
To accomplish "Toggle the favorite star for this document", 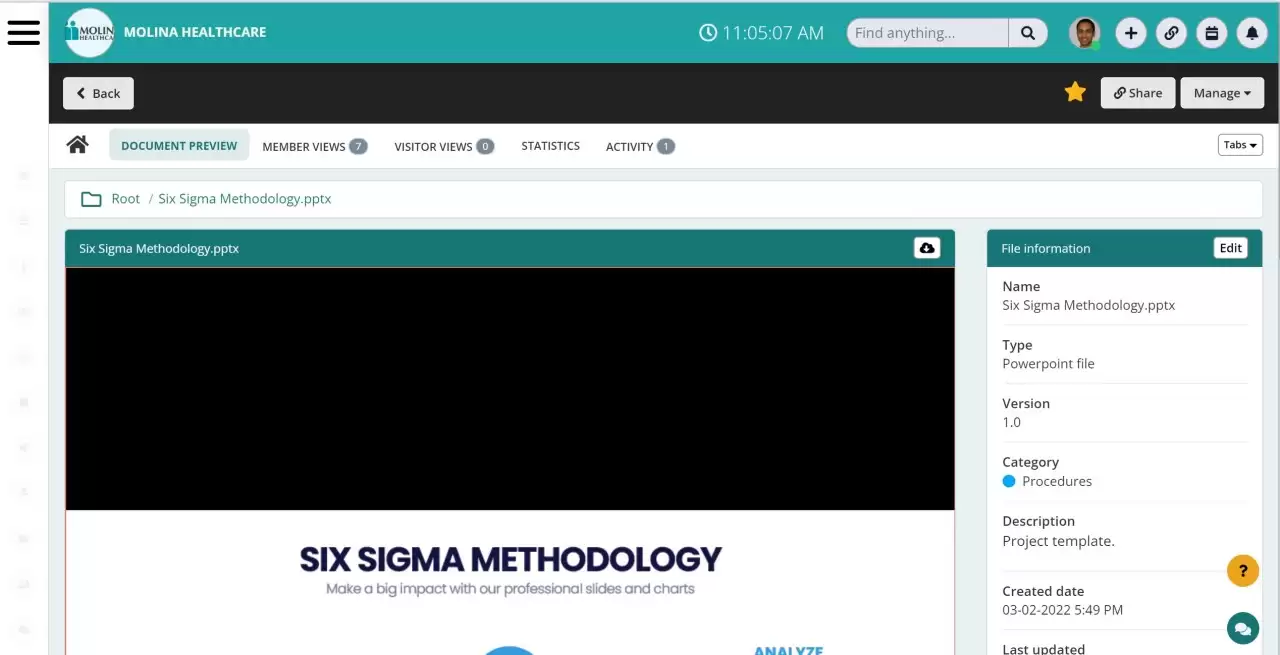I will [x=1075, y=91].
